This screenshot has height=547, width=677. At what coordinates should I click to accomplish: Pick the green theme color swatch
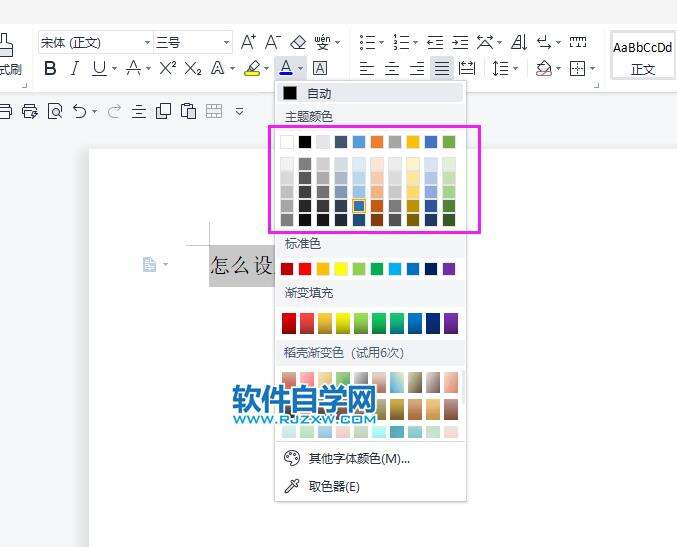(x=449, y=142)
